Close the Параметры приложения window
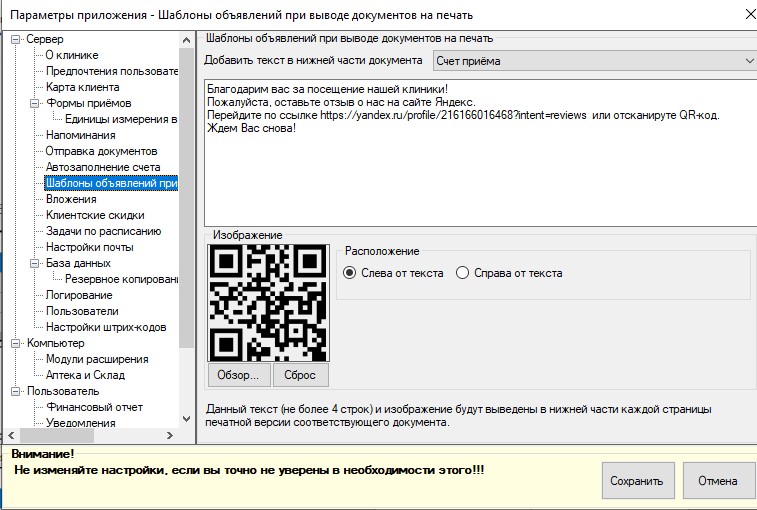Image resolution: width=757 pixels, height=510 pixels. point(750,14)
